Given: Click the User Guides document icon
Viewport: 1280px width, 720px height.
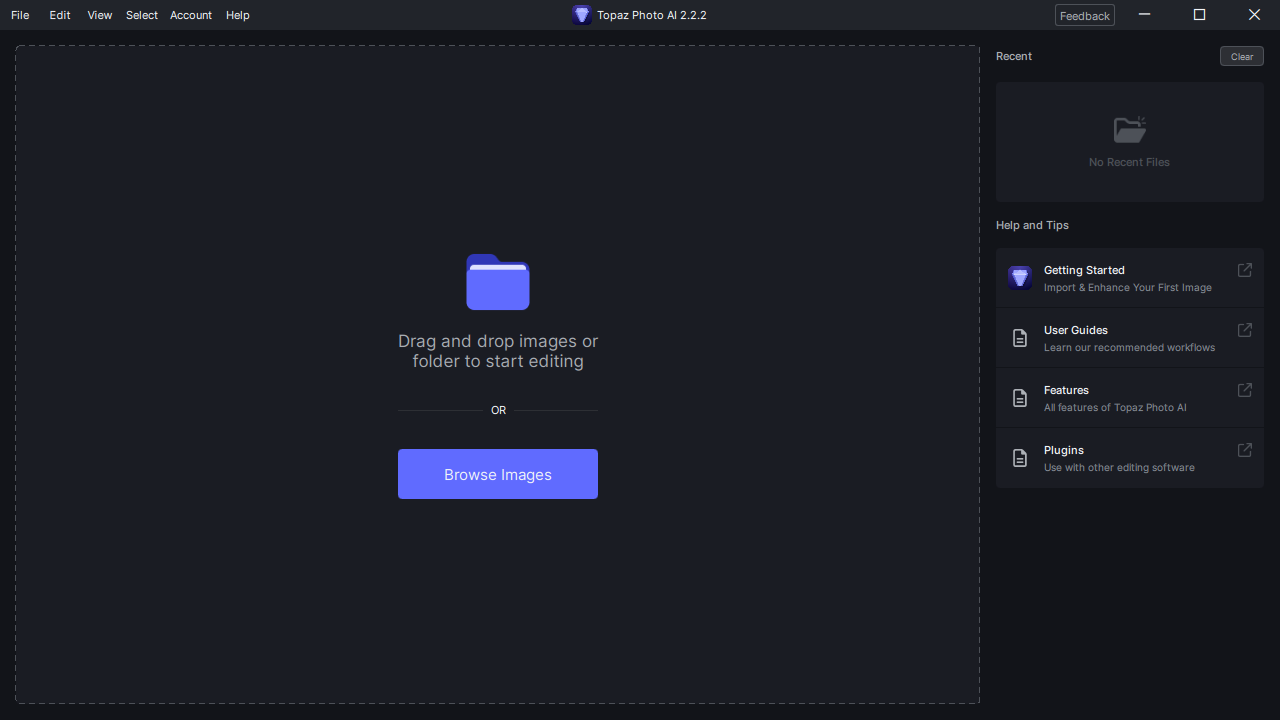Looking at the screenshot, I should (x=1020, y=338).
